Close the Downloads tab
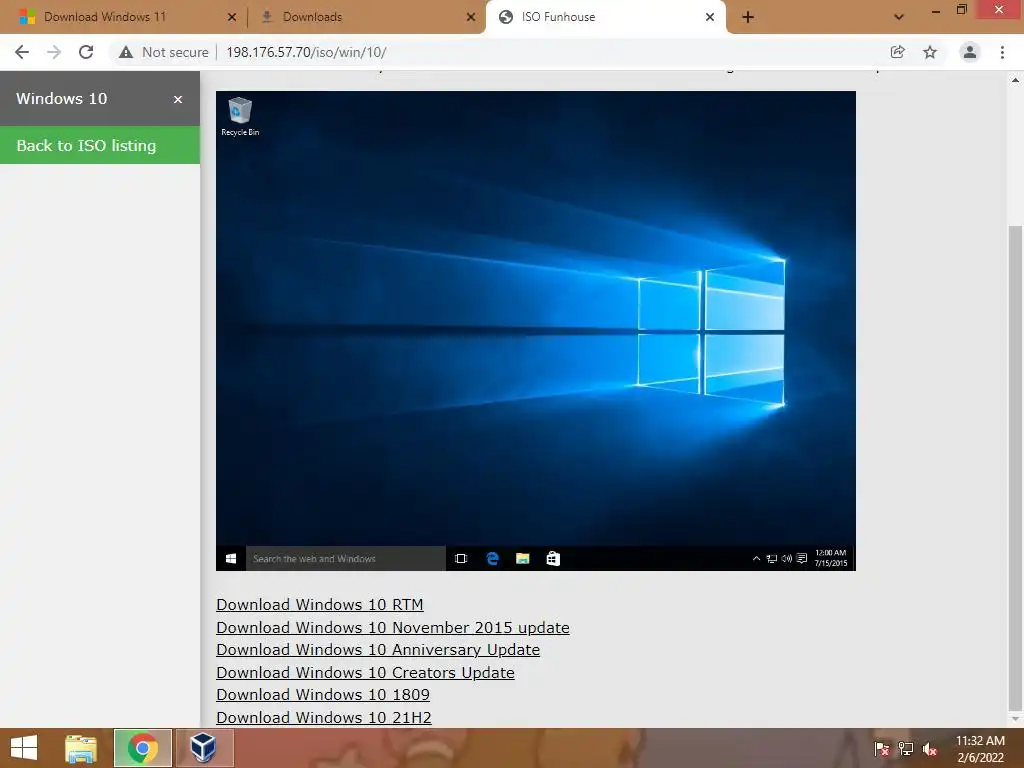This screenshot has width=1024, height=768. click(471, 17)
